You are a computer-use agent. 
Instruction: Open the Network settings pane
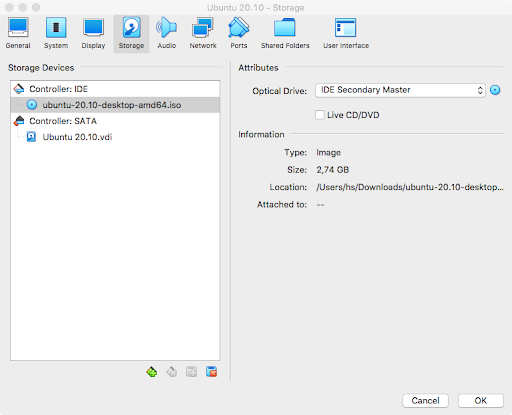(203, 34)
